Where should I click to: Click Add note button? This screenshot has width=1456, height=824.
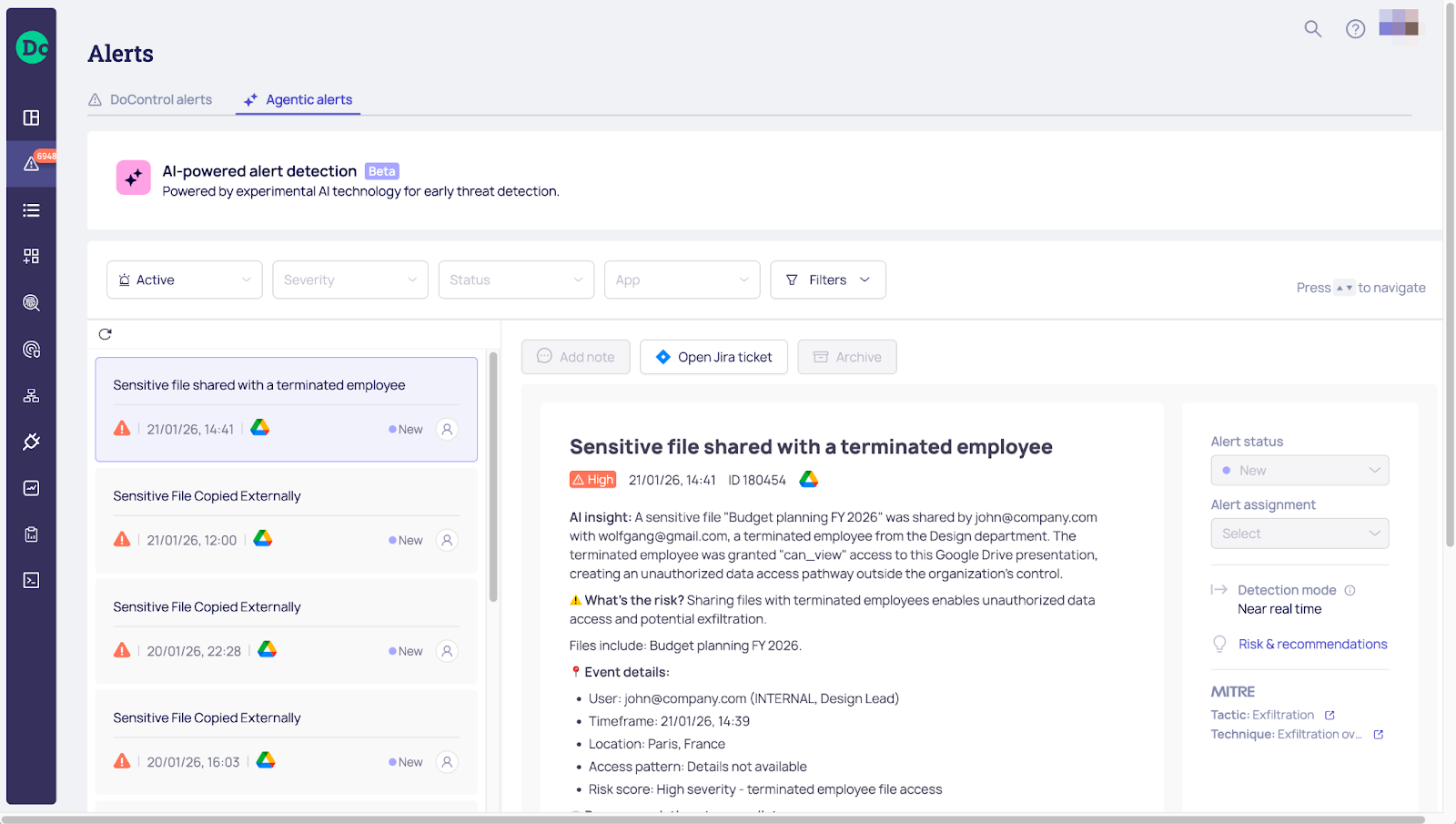[576, 357]
